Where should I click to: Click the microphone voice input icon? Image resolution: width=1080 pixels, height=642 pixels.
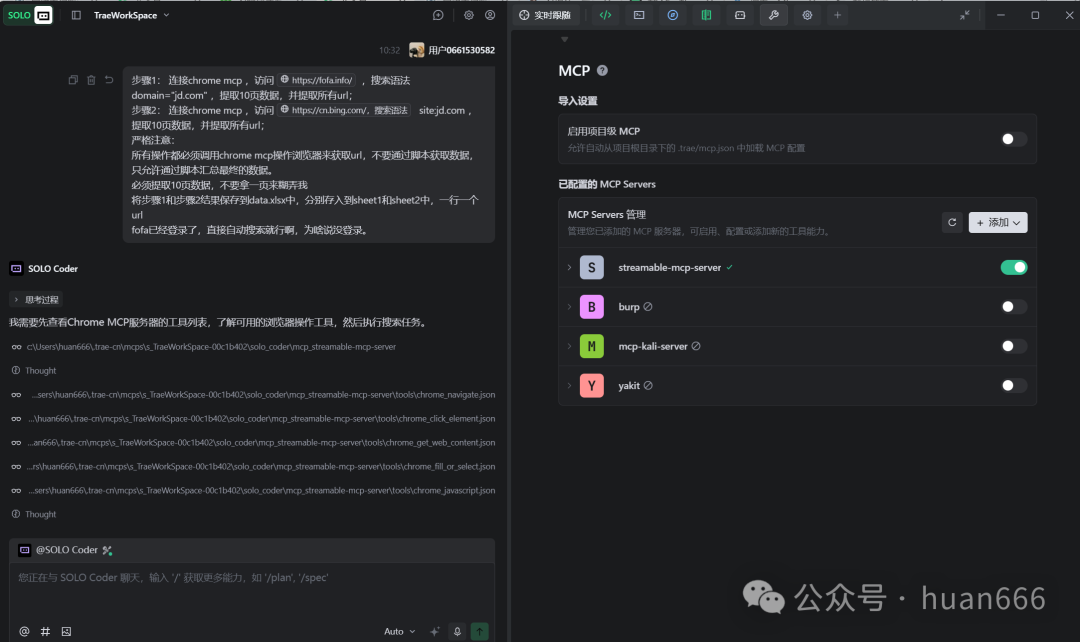coord(457,631)
